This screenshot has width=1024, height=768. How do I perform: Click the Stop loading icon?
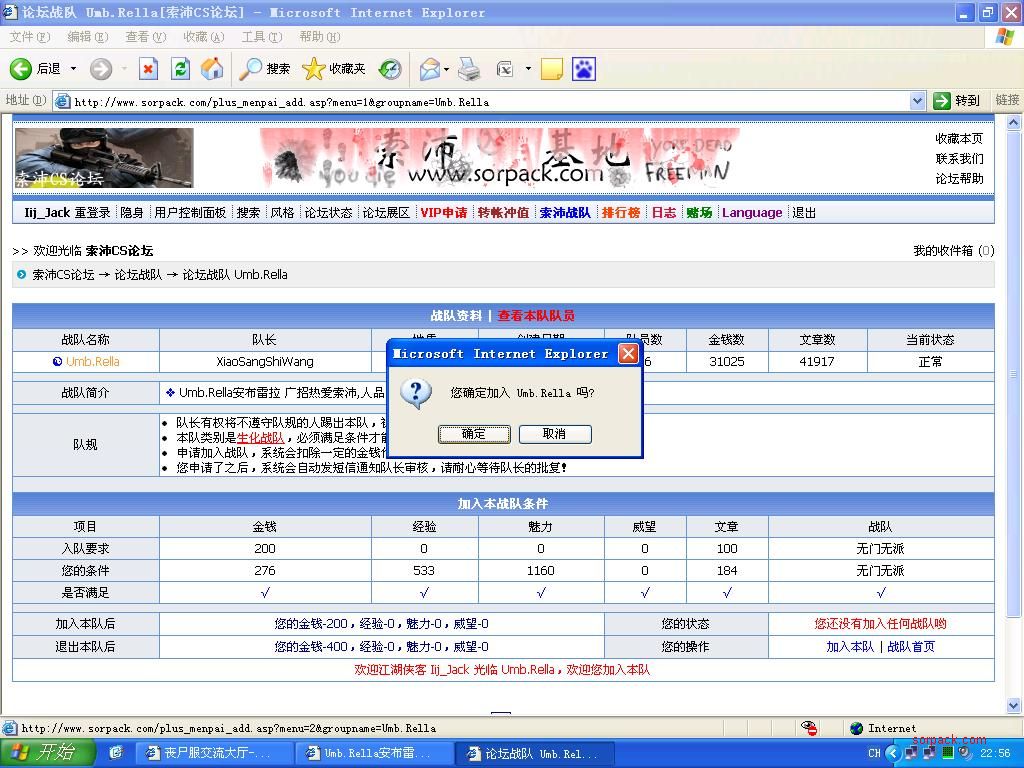tap(148, 69)
